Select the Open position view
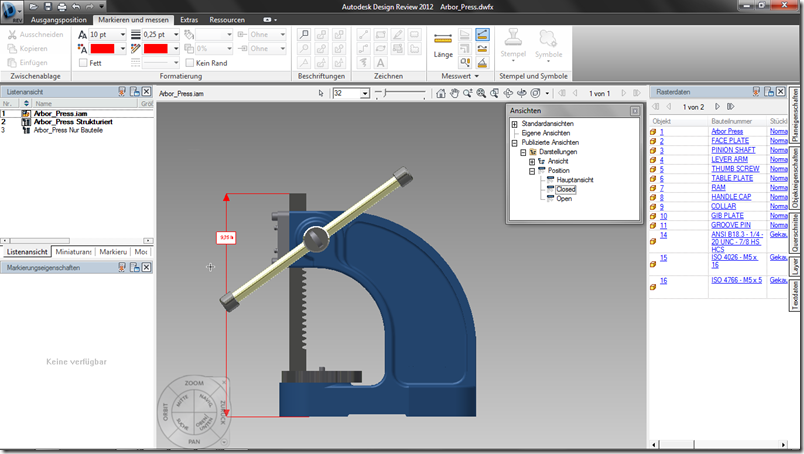804x454 pixels. pos(564,199)
